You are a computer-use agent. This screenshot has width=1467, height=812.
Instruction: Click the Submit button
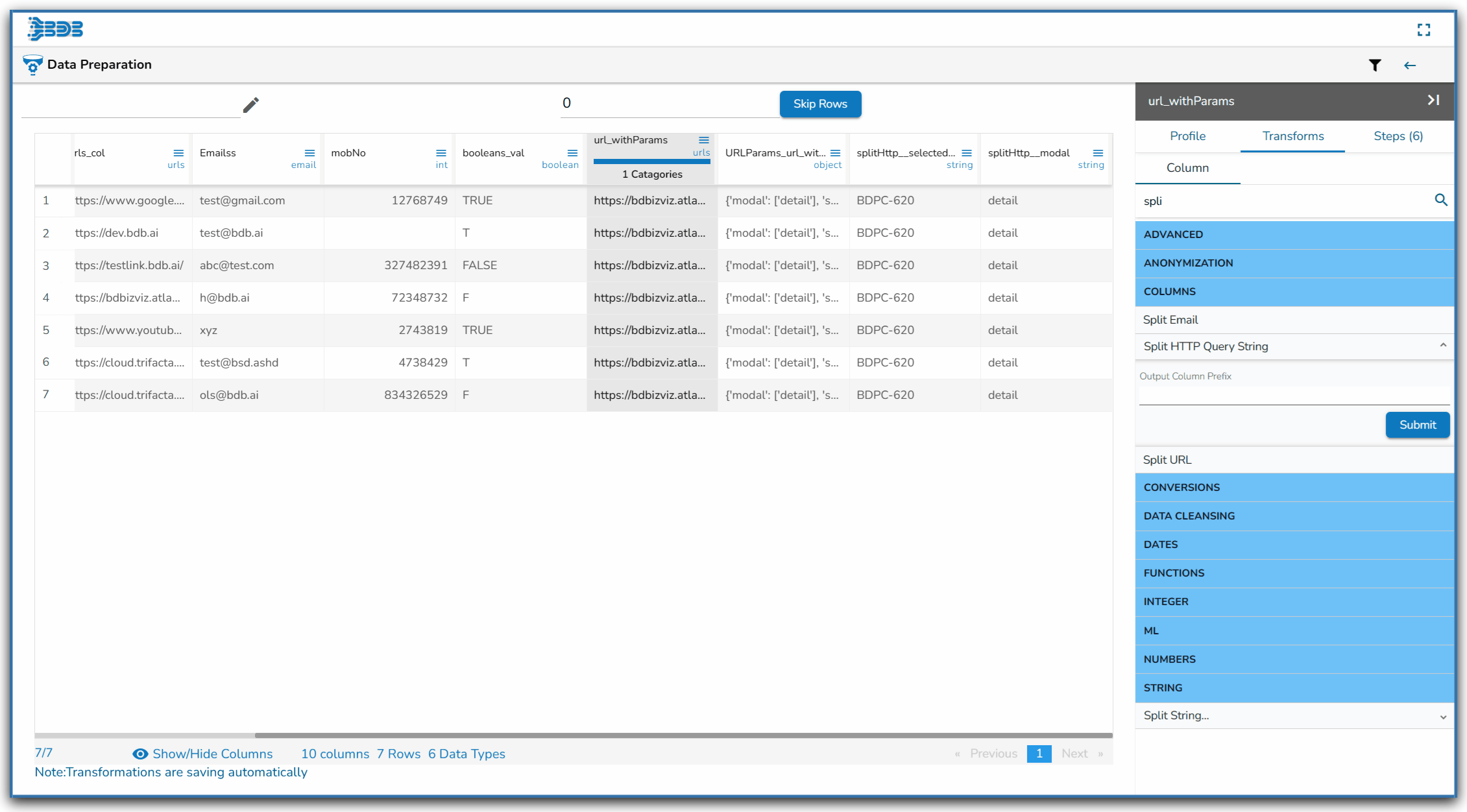pyautogui.click(x=1417, y=425)
